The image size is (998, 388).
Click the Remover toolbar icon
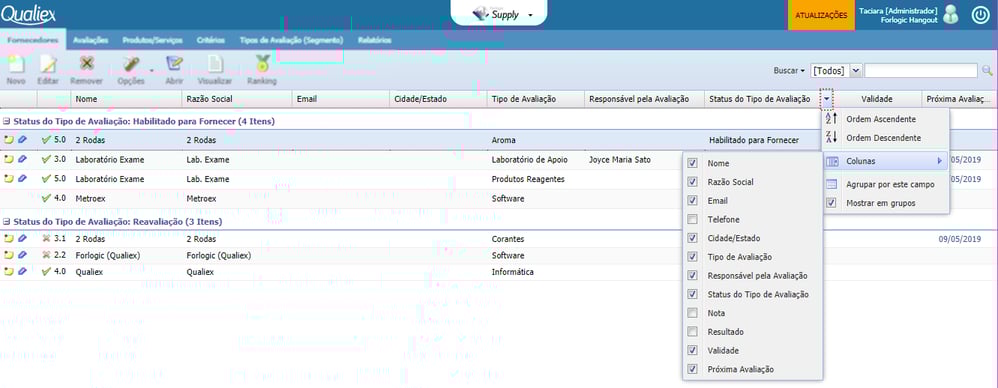click(87, 64)
